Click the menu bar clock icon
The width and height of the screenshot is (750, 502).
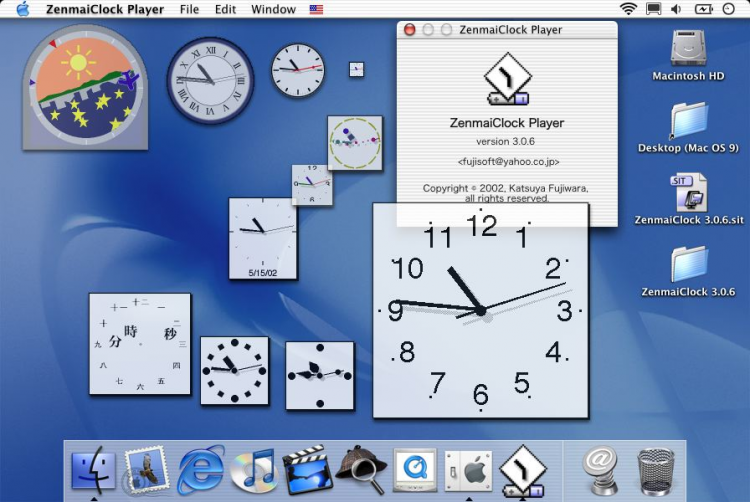point(728,9)
